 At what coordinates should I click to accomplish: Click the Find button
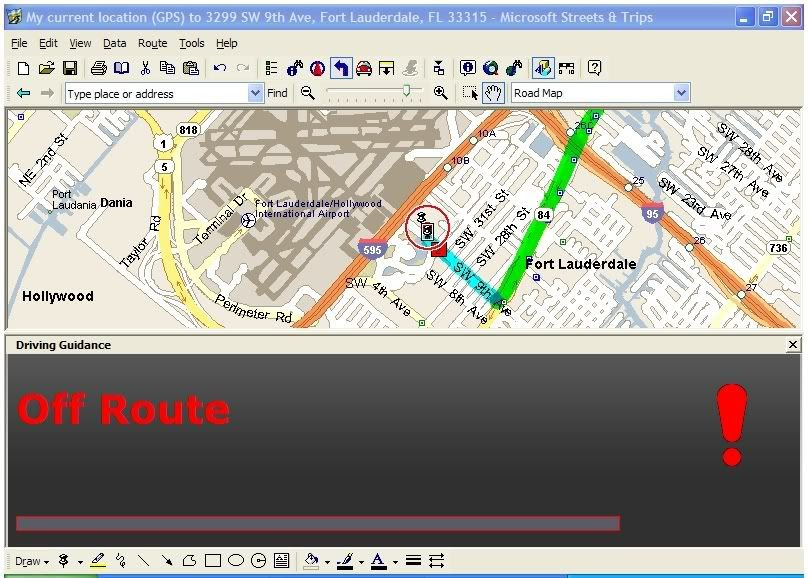click(x=277, y=93)
